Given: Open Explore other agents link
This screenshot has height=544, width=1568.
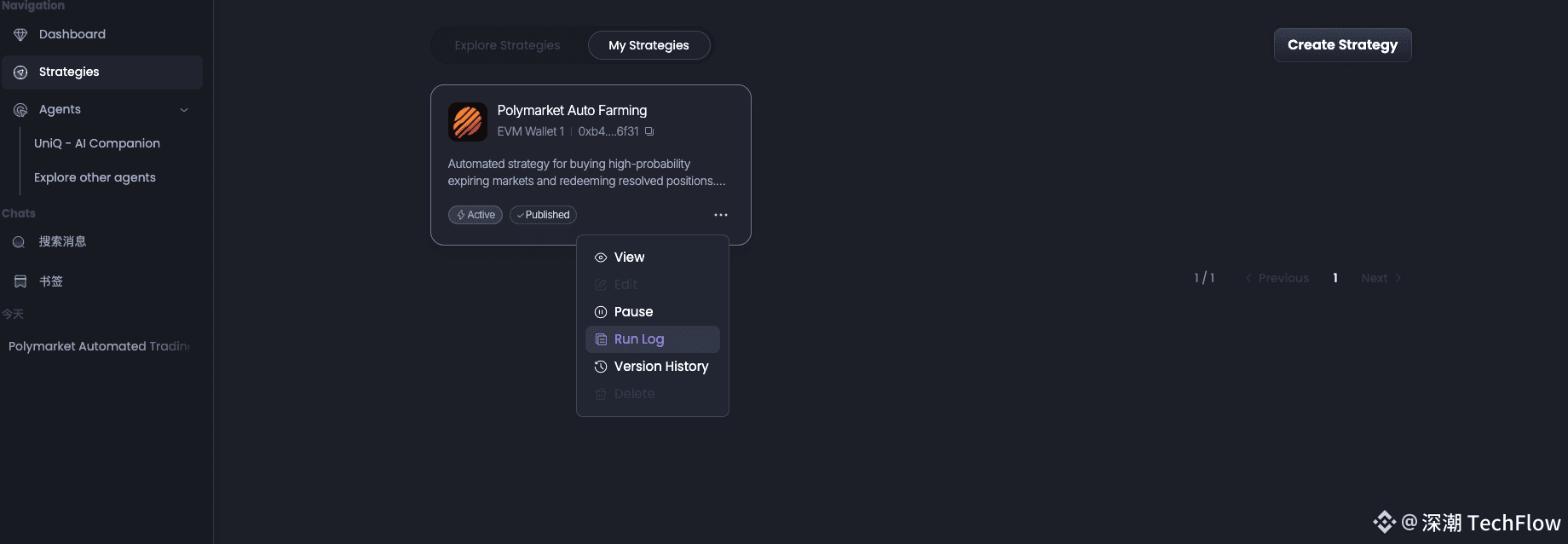Looking at the screenshot, I should pyautogui.click(x=95, y=177).
